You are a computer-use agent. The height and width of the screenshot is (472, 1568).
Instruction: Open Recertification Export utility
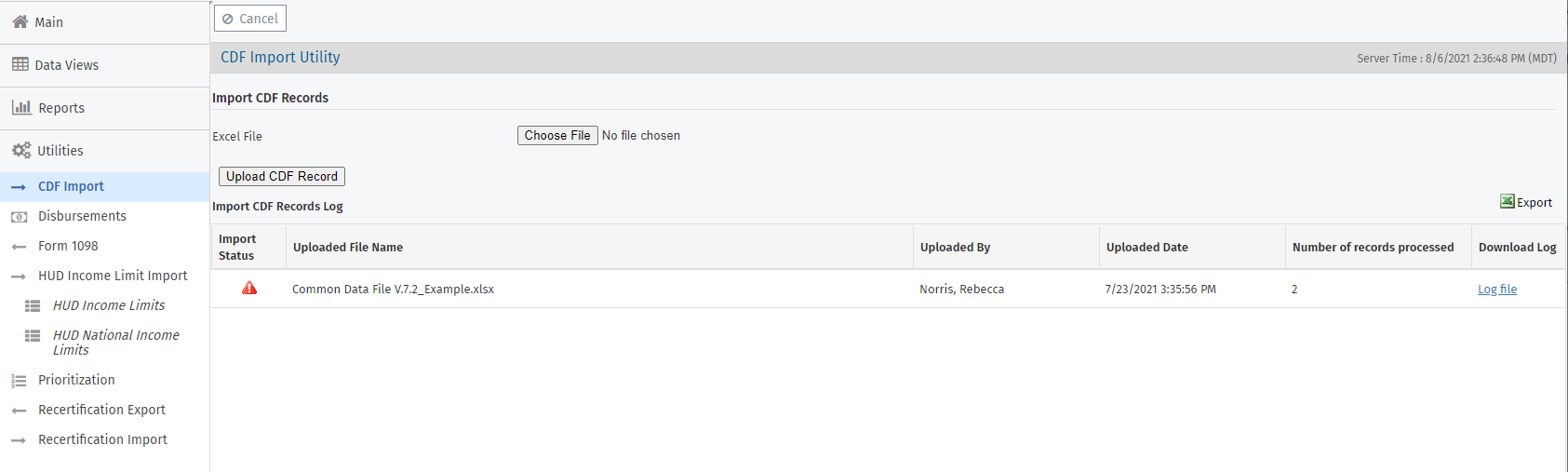point(101,410)
